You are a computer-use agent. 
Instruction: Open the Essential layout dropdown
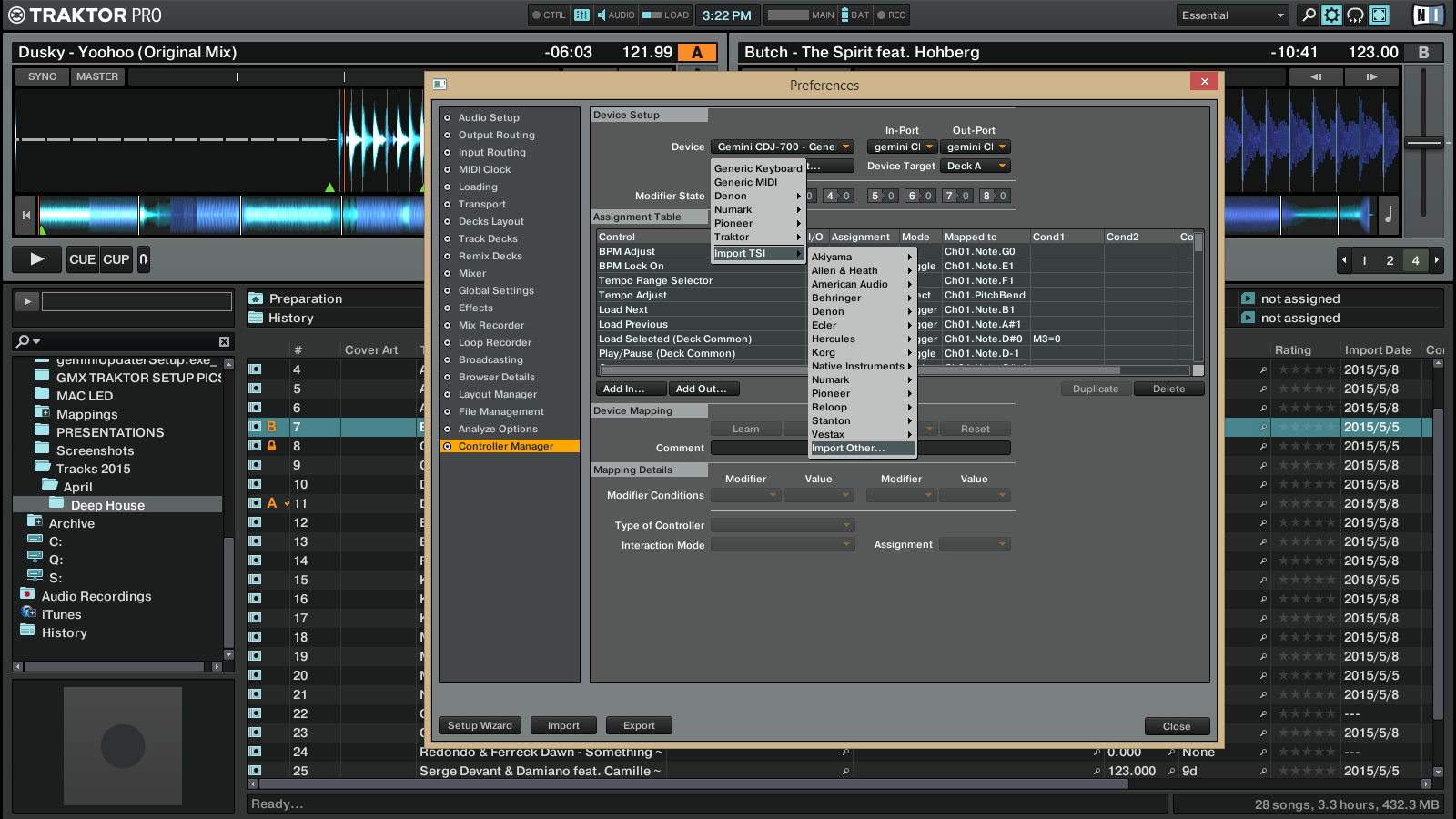click(x=1231, y=15)
